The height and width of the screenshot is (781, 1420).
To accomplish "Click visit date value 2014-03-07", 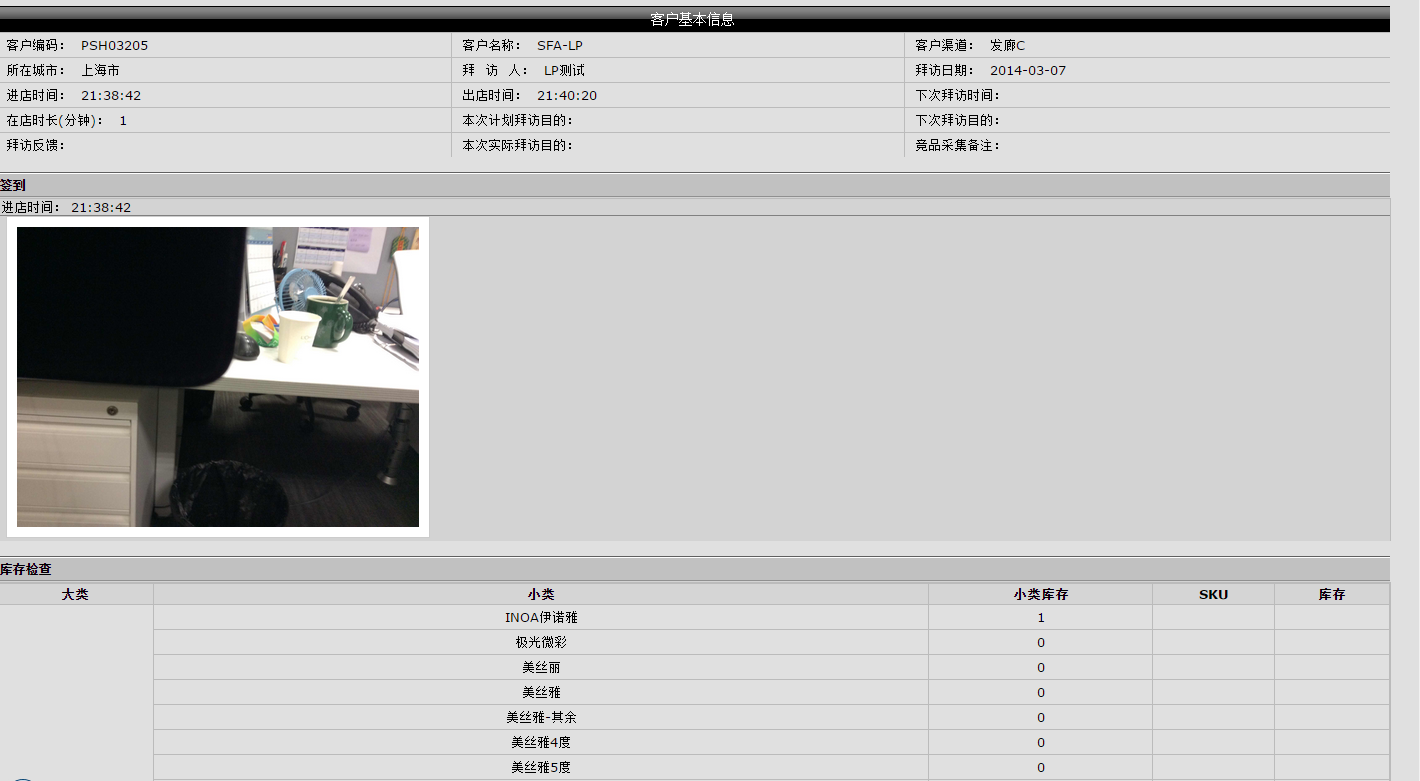I will [x=1028, y=71].
